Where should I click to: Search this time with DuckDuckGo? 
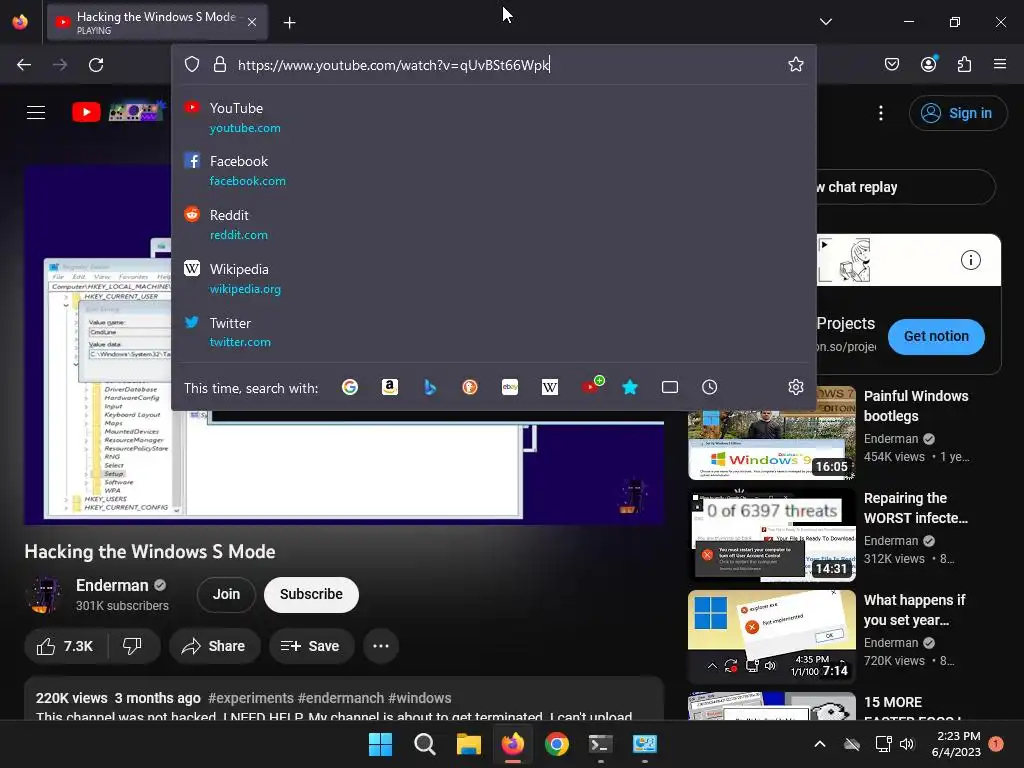[470, 387]
